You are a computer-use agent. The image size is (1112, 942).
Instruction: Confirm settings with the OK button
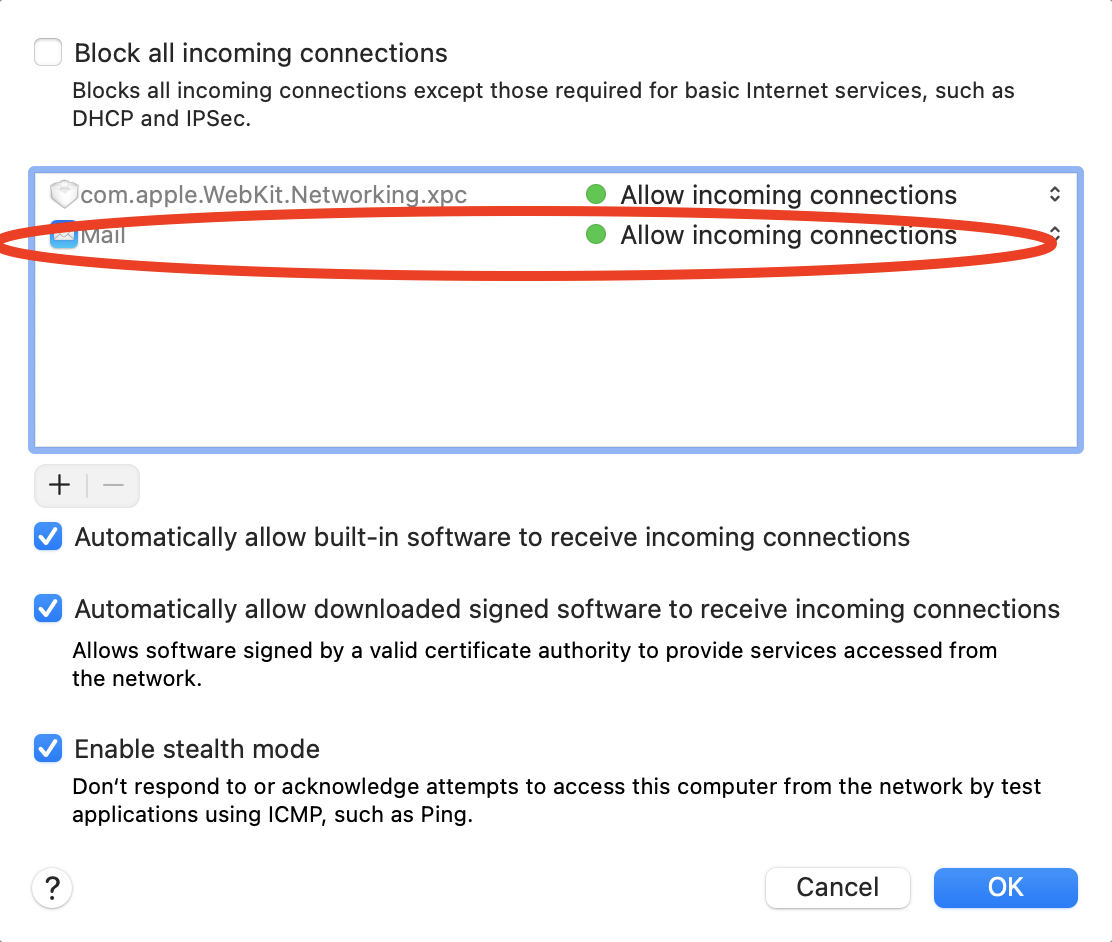tap(1005, 887)
